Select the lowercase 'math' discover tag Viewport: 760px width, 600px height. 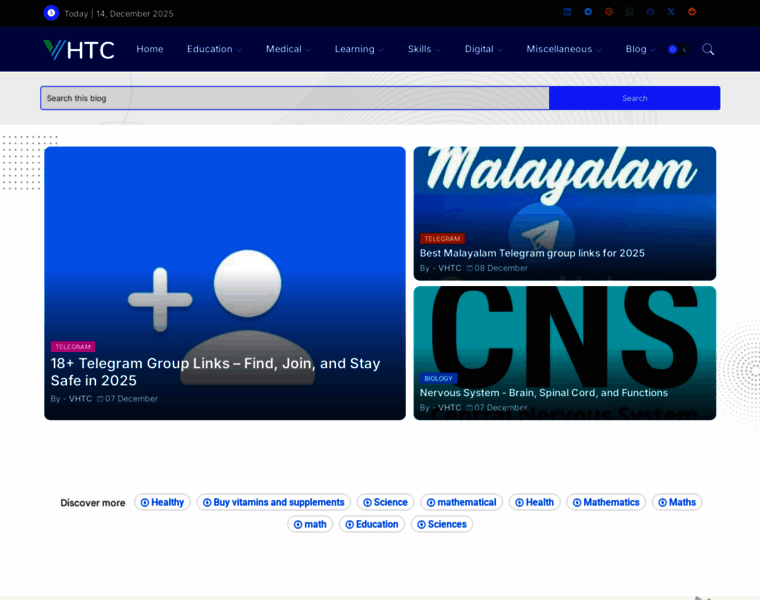pos(310,524)
